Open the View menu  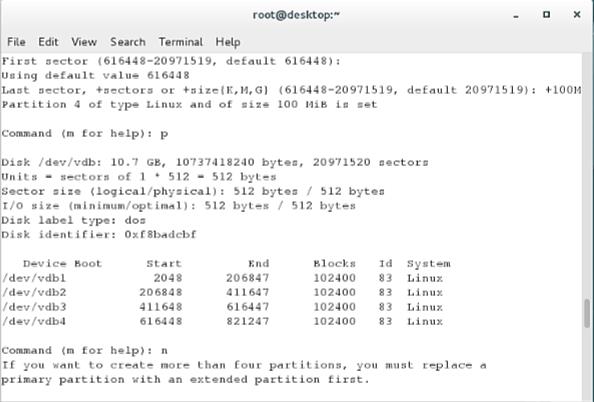click(84, 42)
